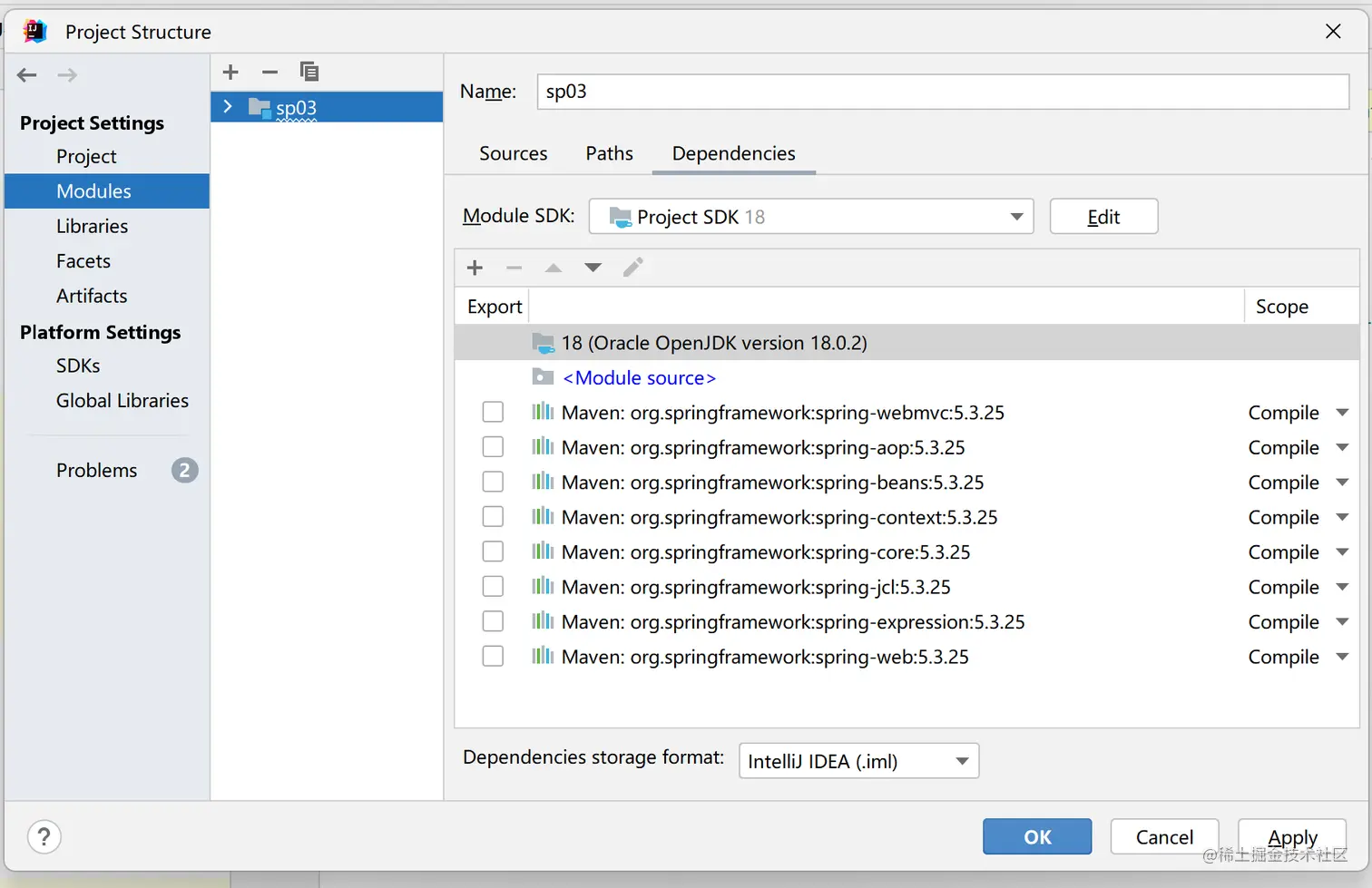Open scope dropdown for spring-beans
This screenshot has height=888, width=1372.
pyautogui.click(x=1342, y=483)
